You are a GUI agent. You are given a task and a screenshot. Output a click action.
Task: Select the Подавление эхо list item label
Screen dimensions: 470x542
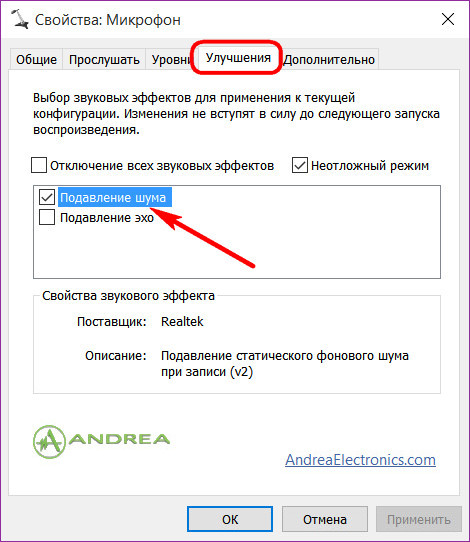click(x=107, y=218)
